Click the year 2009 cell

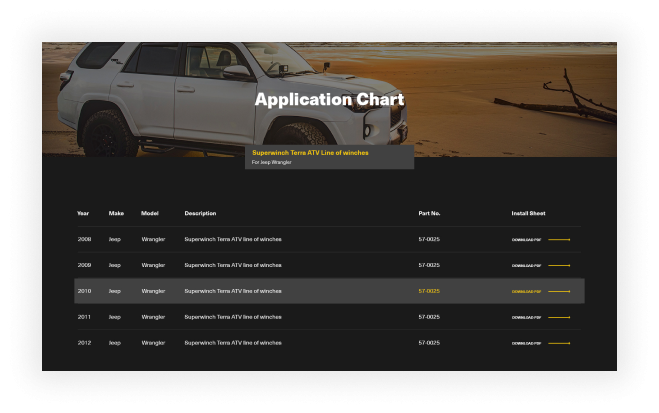click(x=84, y=265)
